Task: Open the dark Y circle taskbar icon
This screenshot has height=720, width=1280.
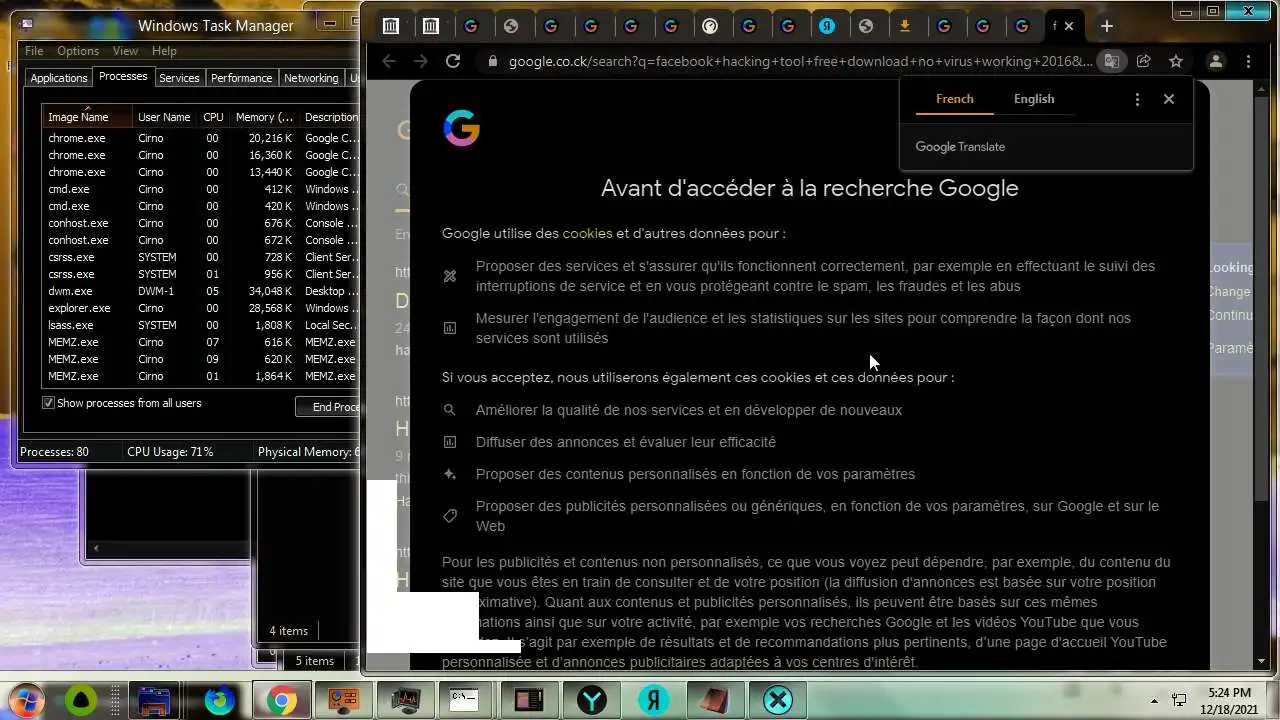Action: pyautogui.click(x=592, y=700)
